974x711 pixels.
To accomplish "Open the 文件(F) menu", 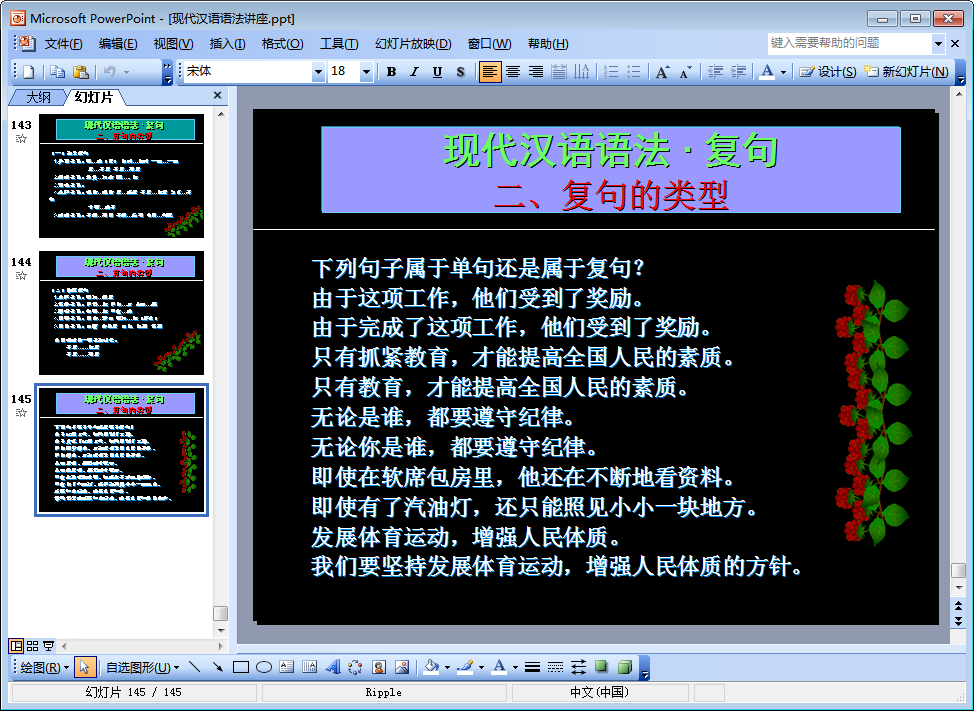I will click(63, 44).
